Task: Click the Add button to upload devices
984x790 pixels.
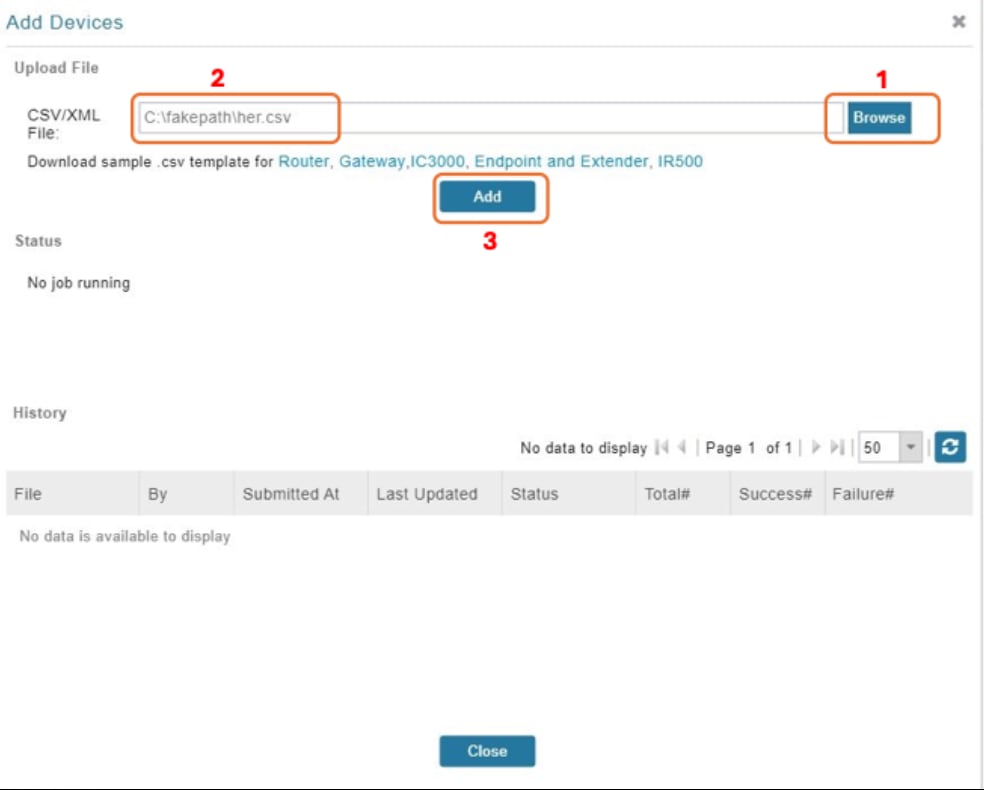Action: click(x=487, y=196)
